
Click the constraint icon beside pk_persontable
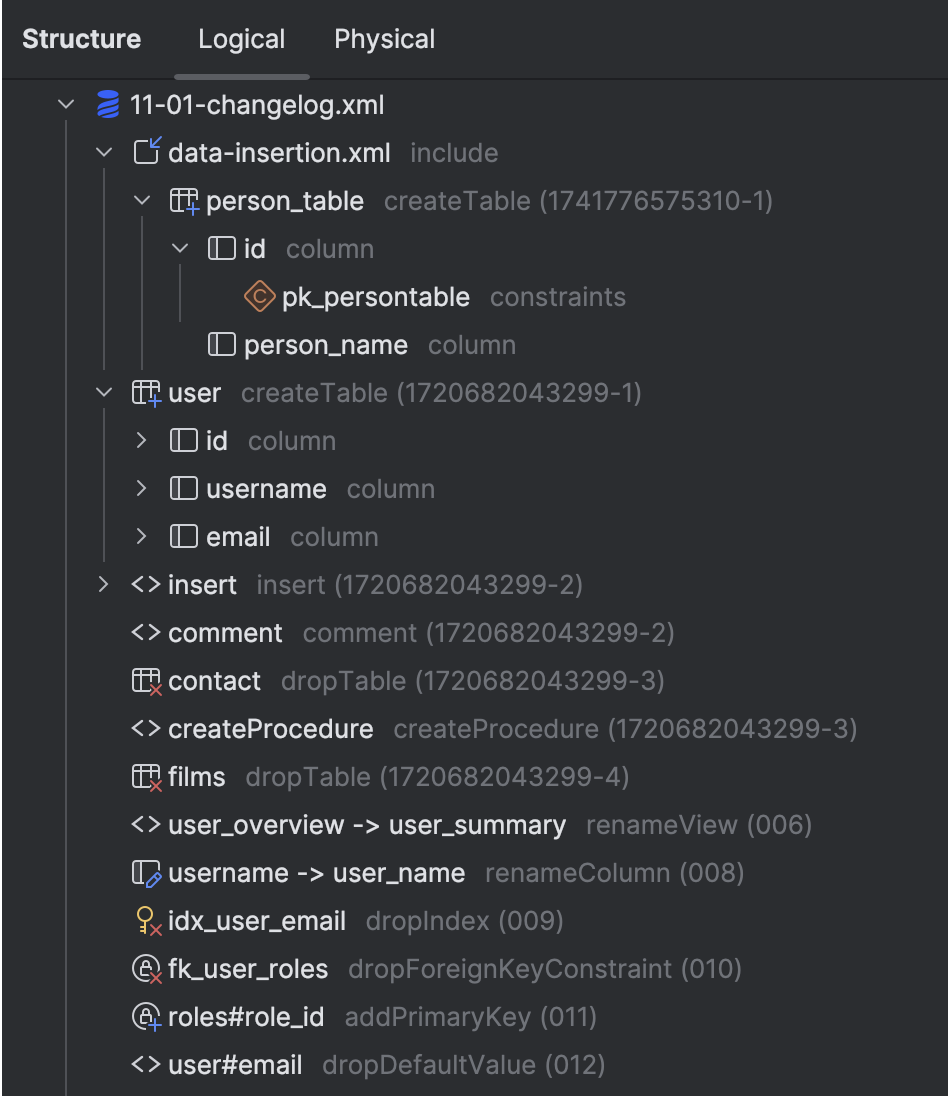click(259, 296)
